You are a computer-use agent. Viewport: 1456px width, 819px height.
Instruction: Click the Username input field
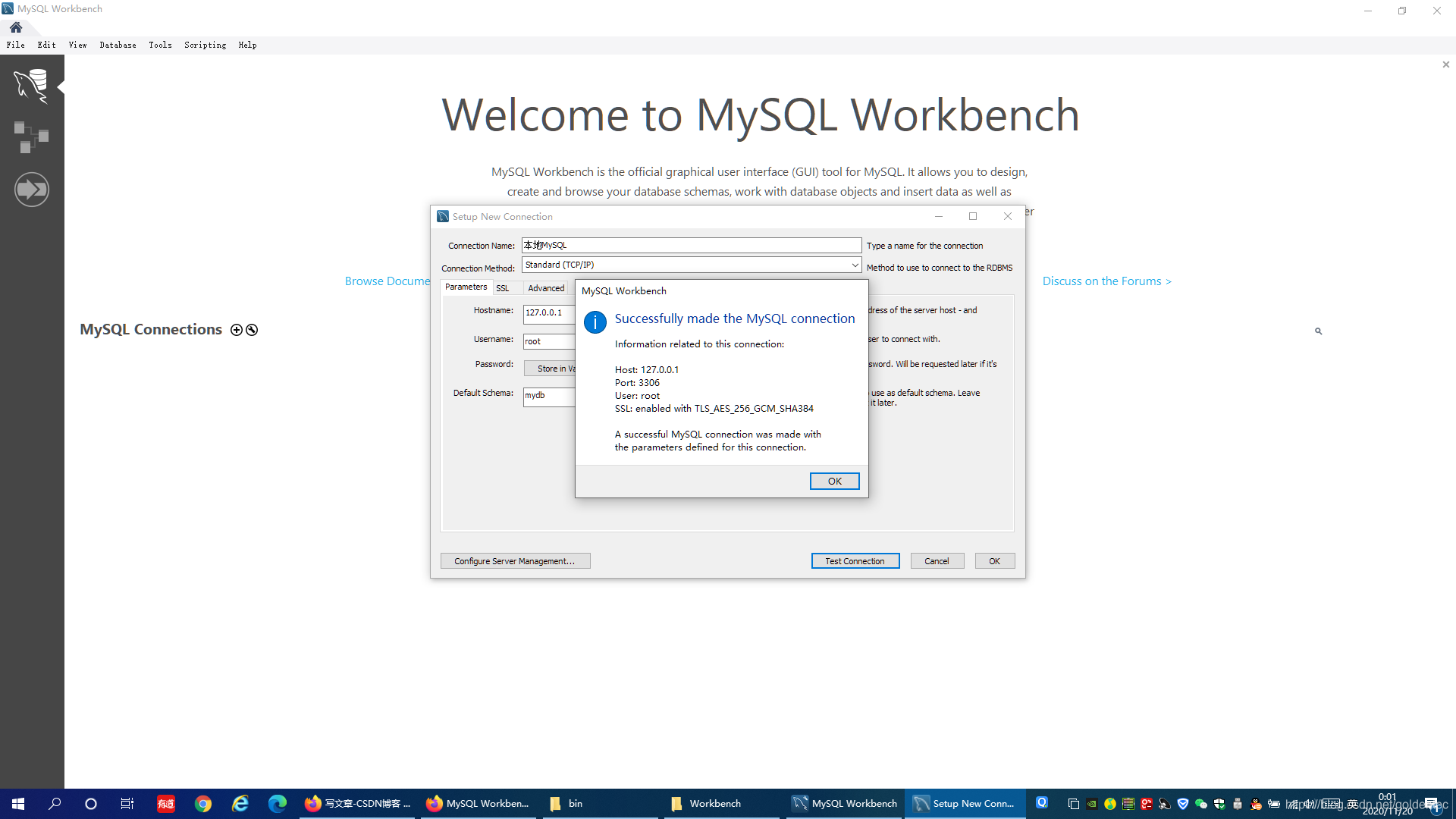pyautogui.click(x=549, y=341)
